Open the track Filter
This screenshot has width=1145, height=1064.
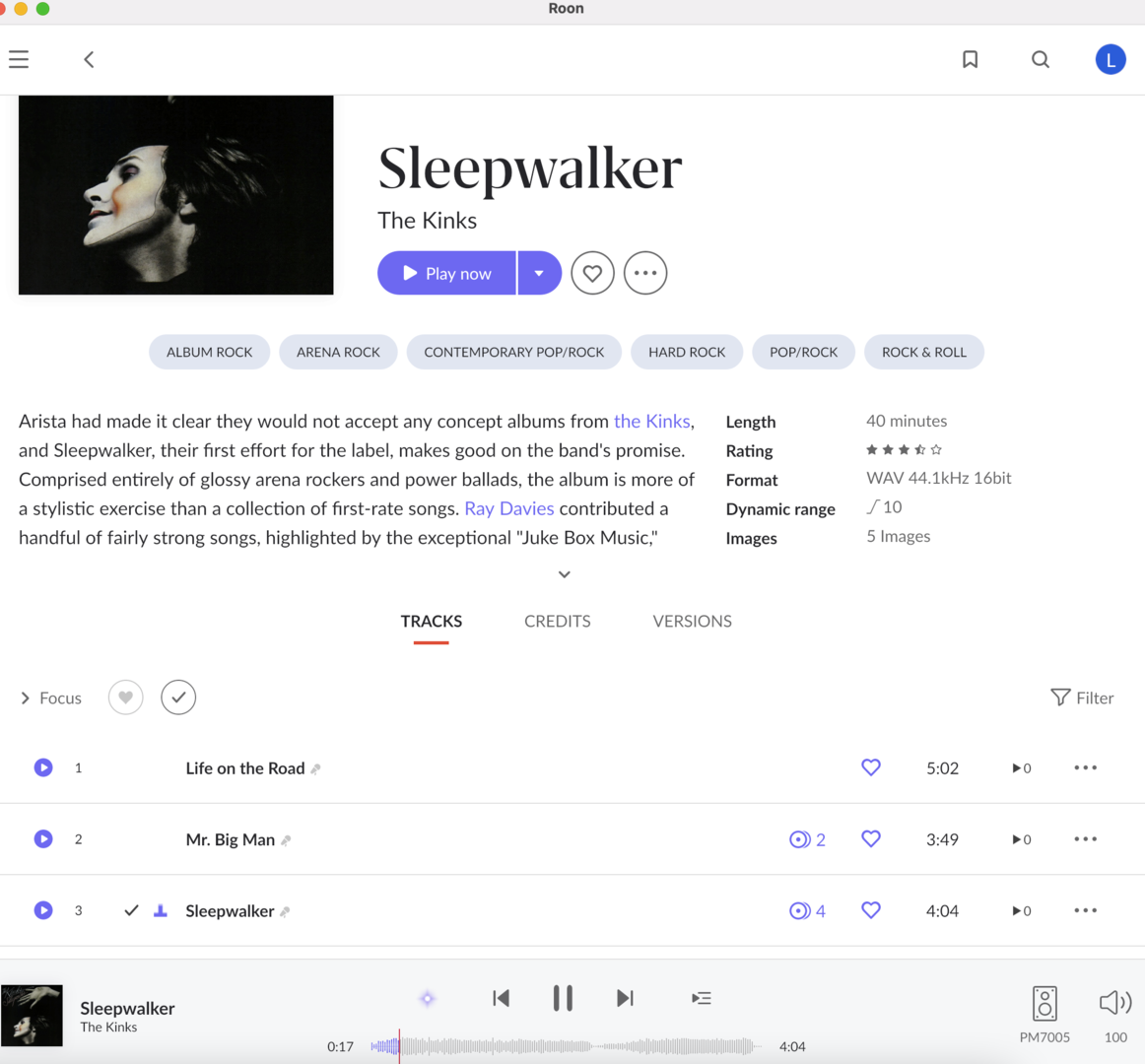point(1082,698)
